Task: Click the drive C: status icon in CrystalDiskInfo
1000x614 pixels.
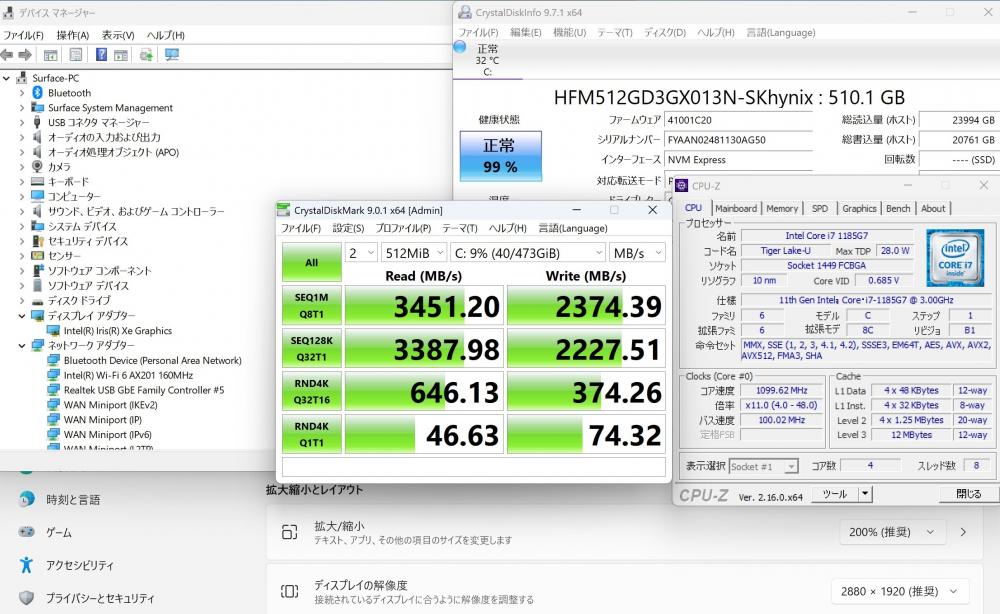Action: click(x=460, y=47)
